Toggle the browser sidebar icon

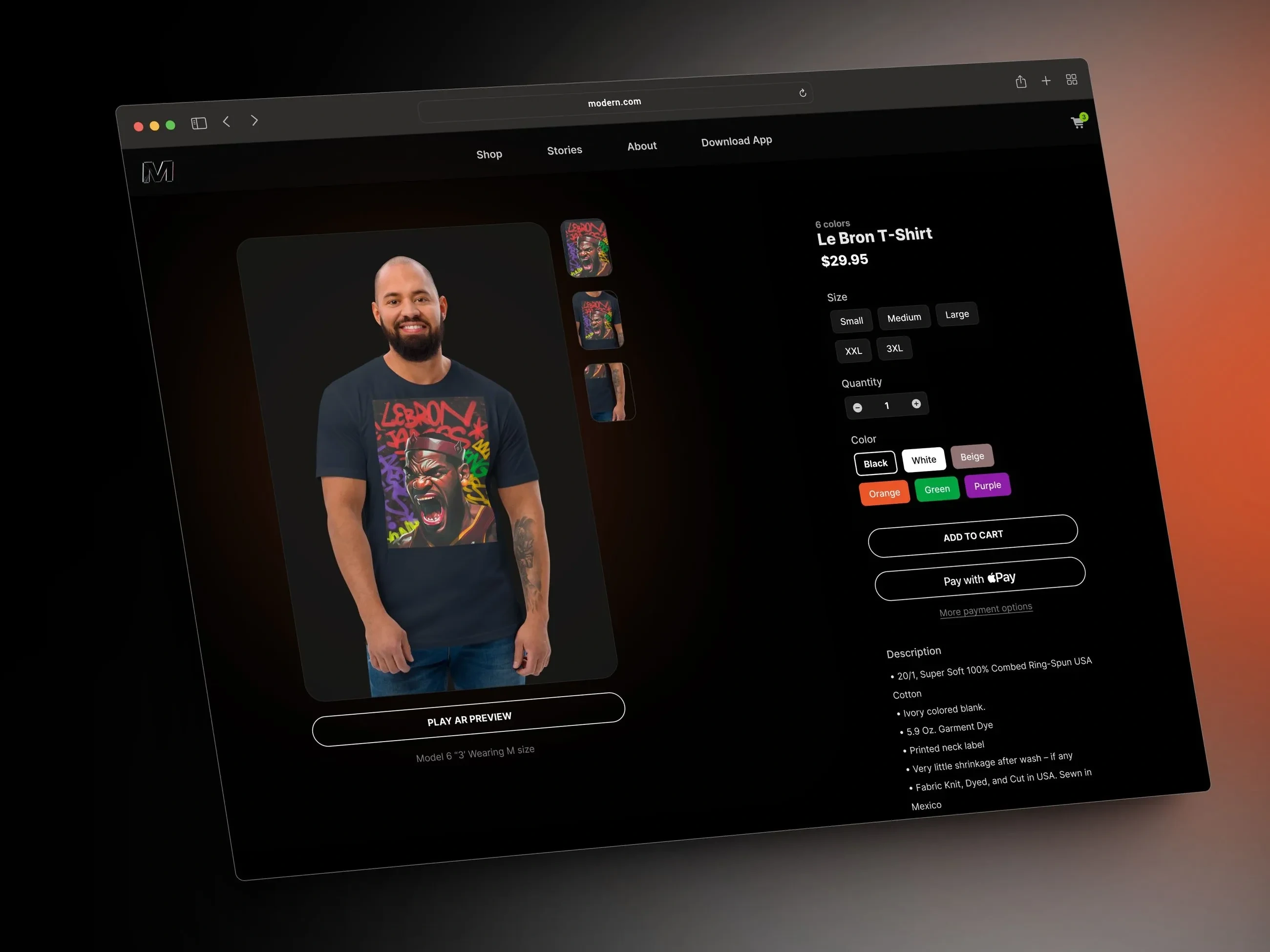(199, 124)
